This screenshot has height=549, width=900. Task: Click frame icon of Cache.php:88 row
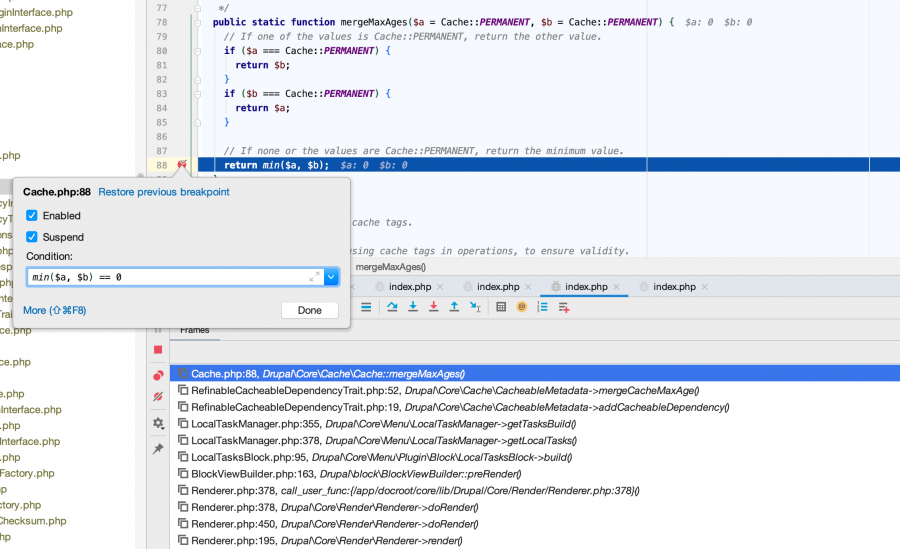183,373
